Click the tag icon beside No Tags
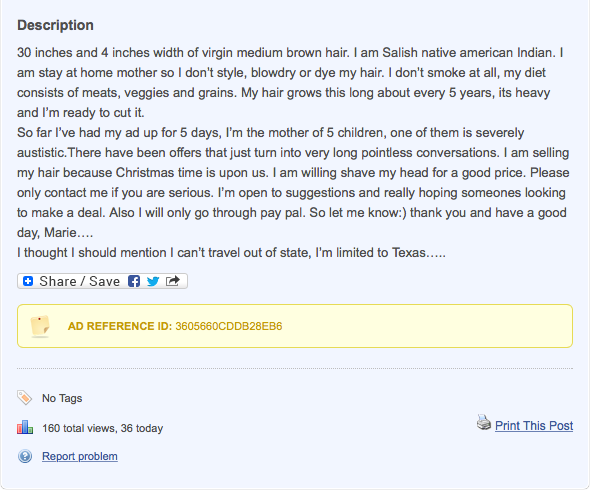This screenshot has height=501, width=590. [25, 397]
